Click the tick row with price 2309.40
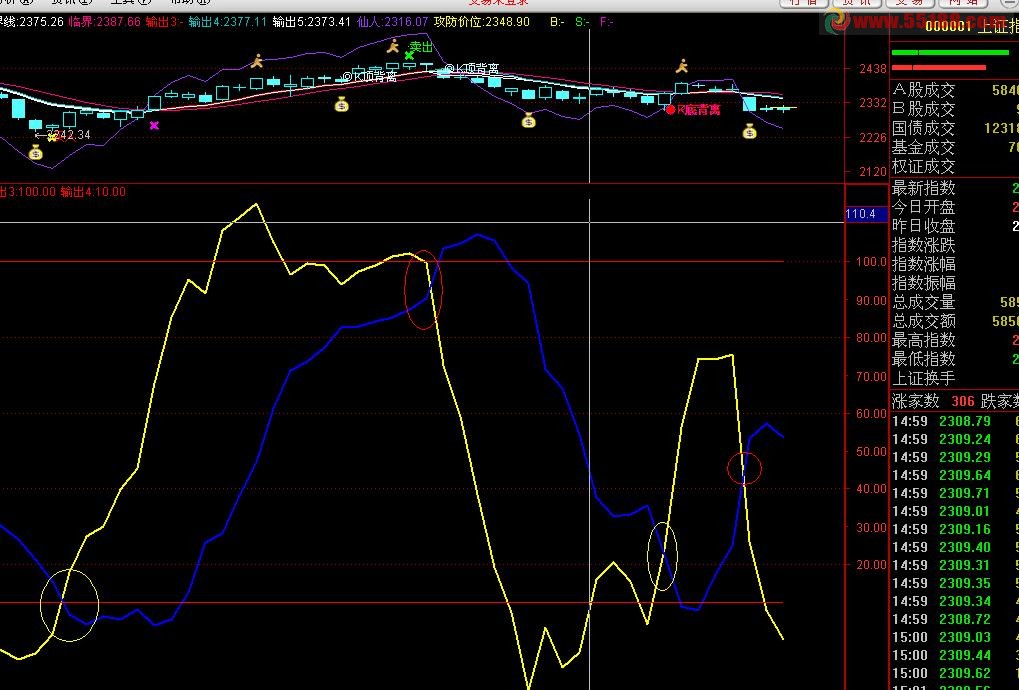 [x=955, y=548]
